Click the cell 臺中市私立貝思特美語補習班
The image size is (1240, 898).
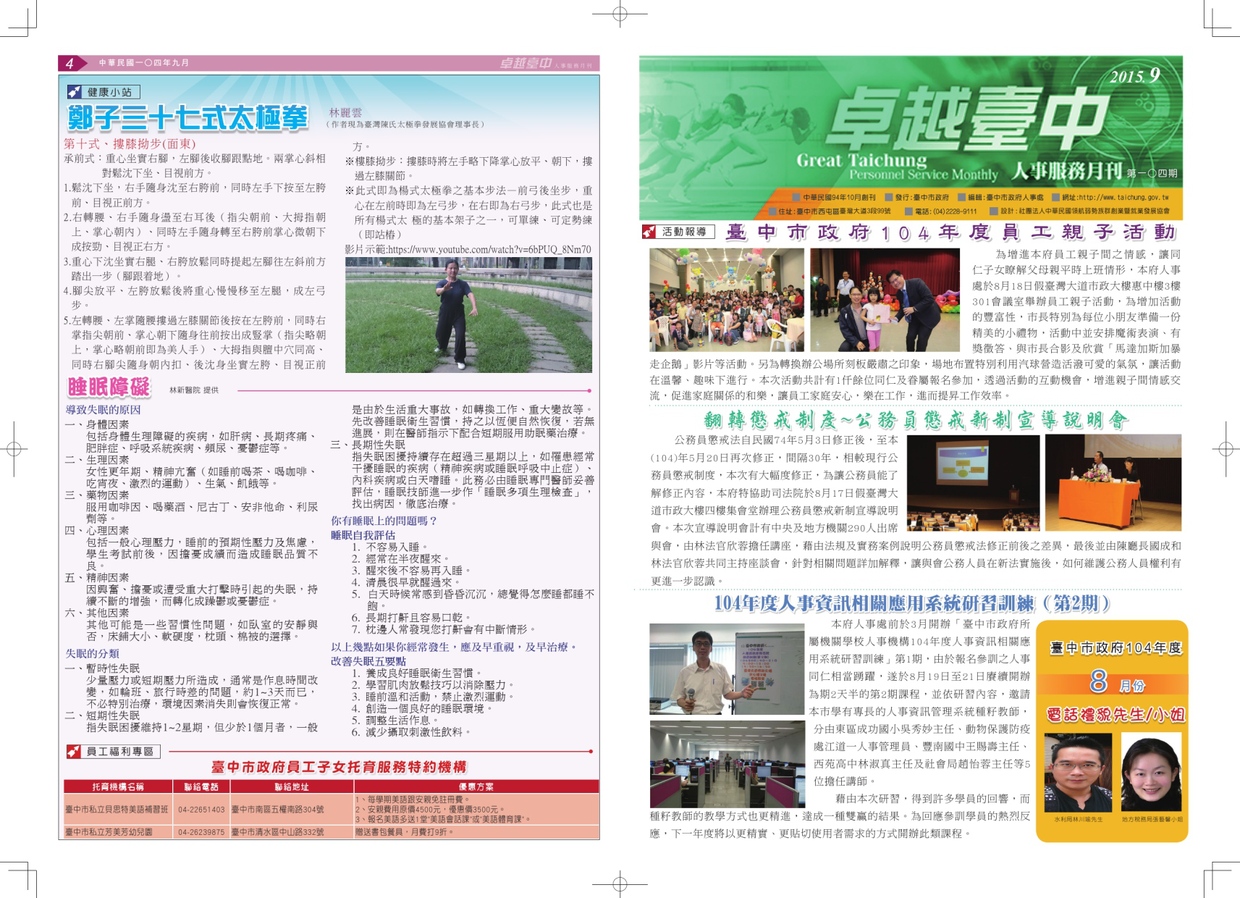pos(118,808)
